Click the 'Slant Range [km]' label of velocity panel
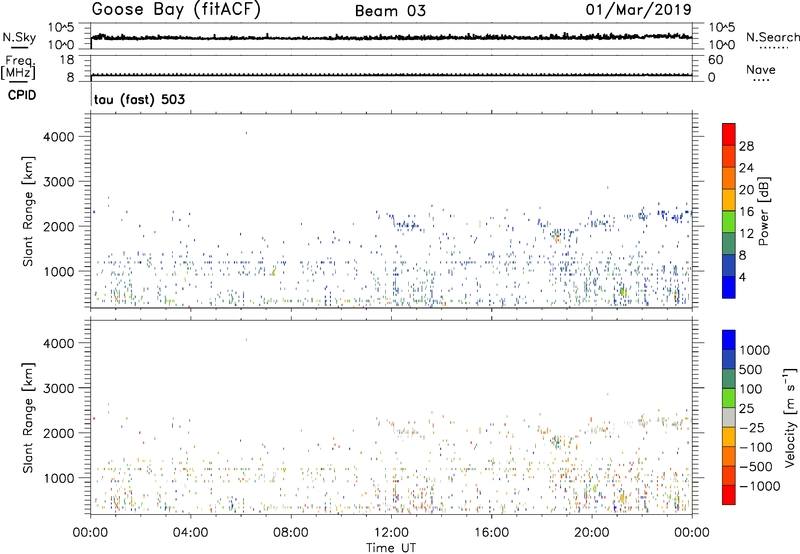 28,417
